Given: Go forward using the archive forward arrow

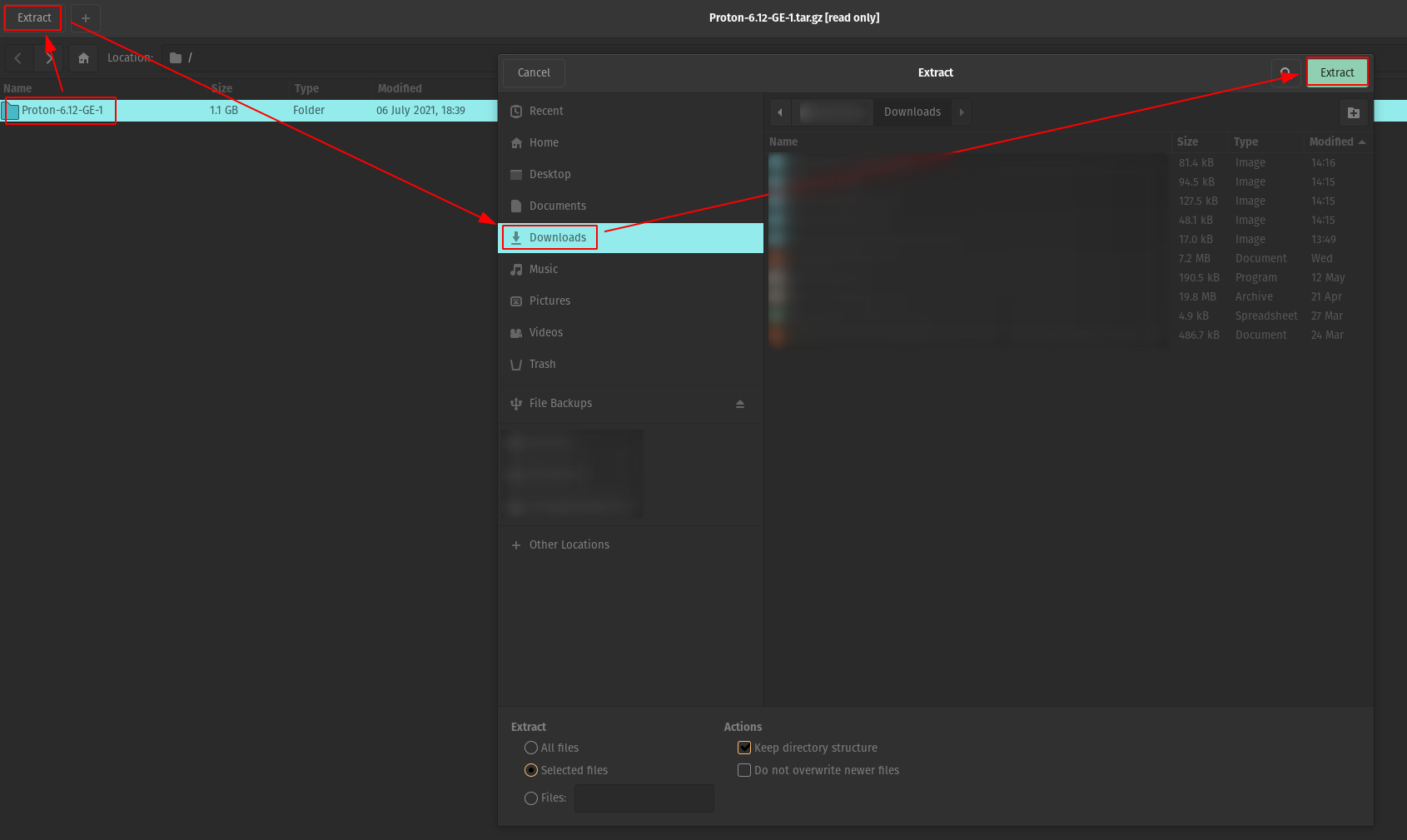Looking at the screenshot, I should [49, 58].
